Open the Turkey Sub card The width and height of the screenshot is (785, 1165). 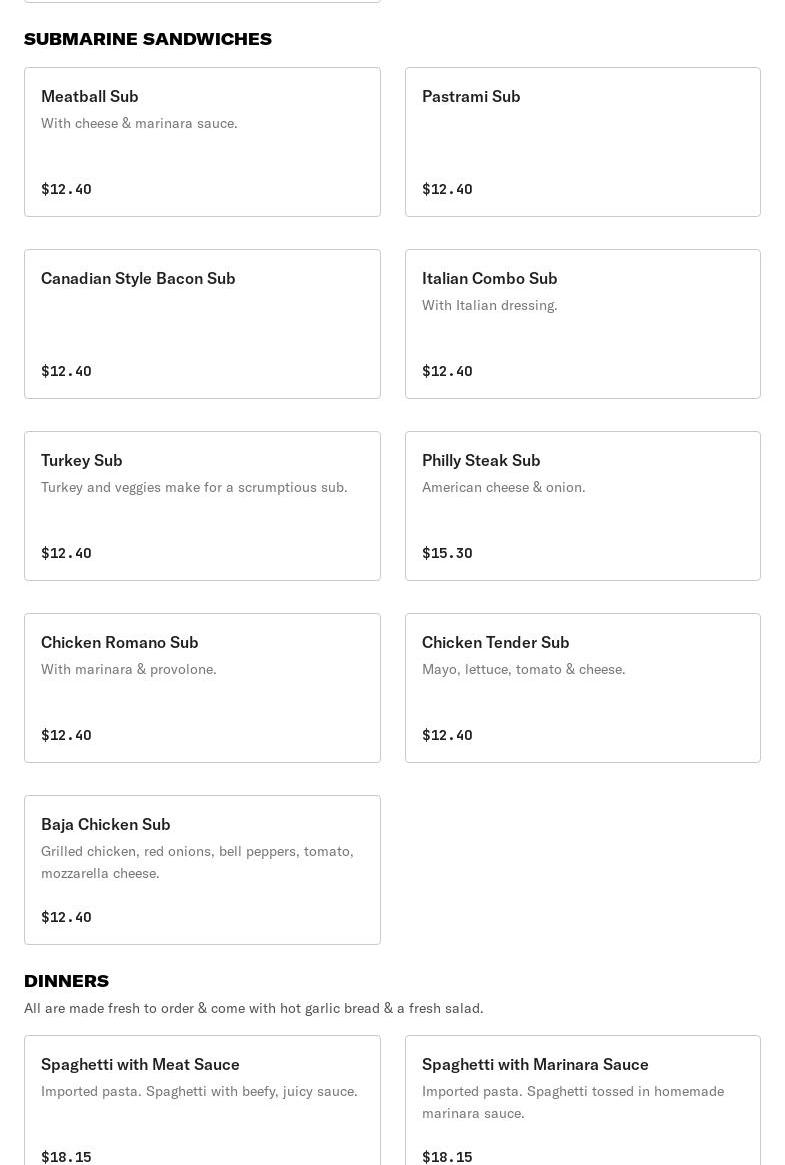(202, 506)
